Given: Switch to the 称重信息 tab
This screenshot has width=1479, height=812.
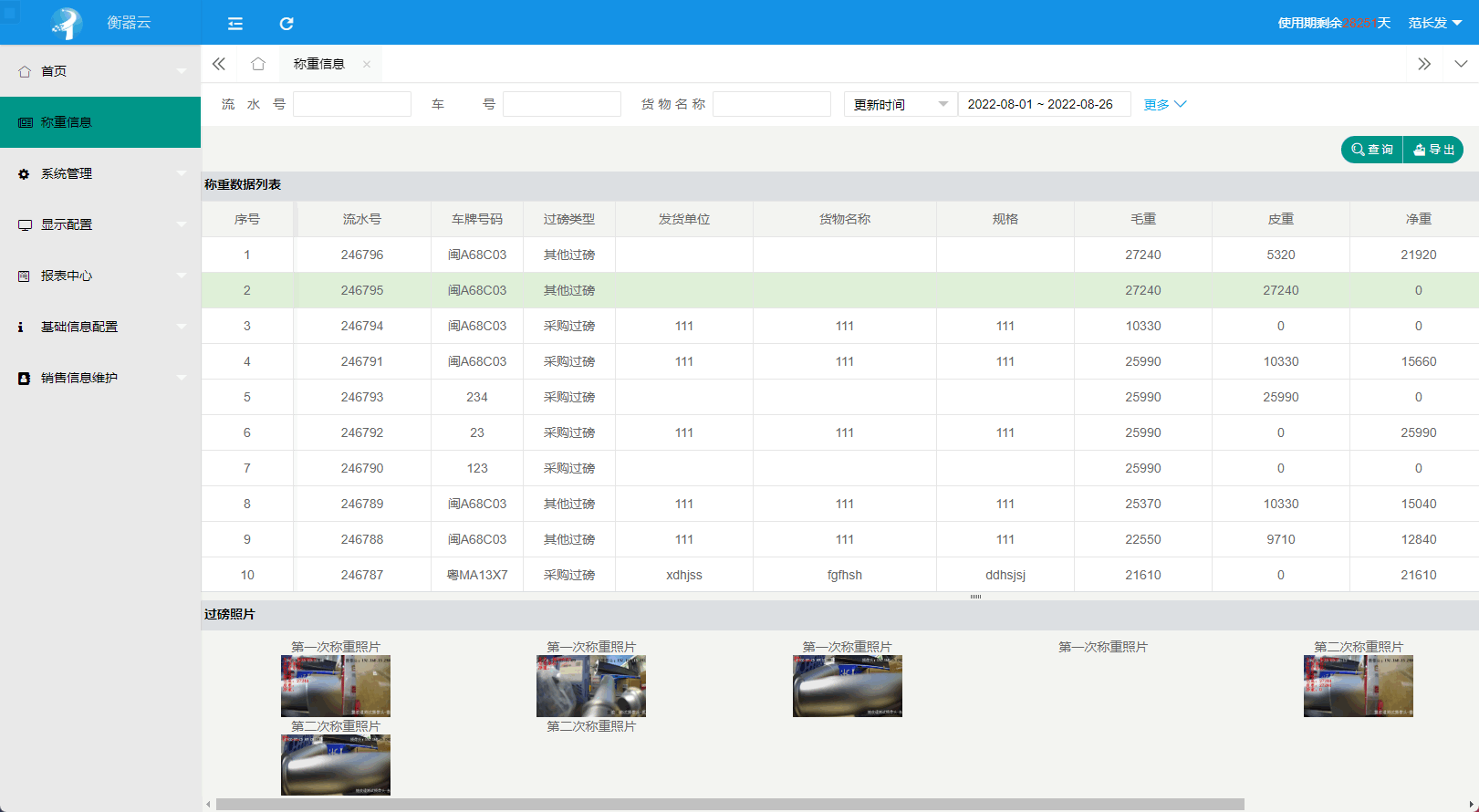Looking at the screenshot, I should [x=319, y=64].
